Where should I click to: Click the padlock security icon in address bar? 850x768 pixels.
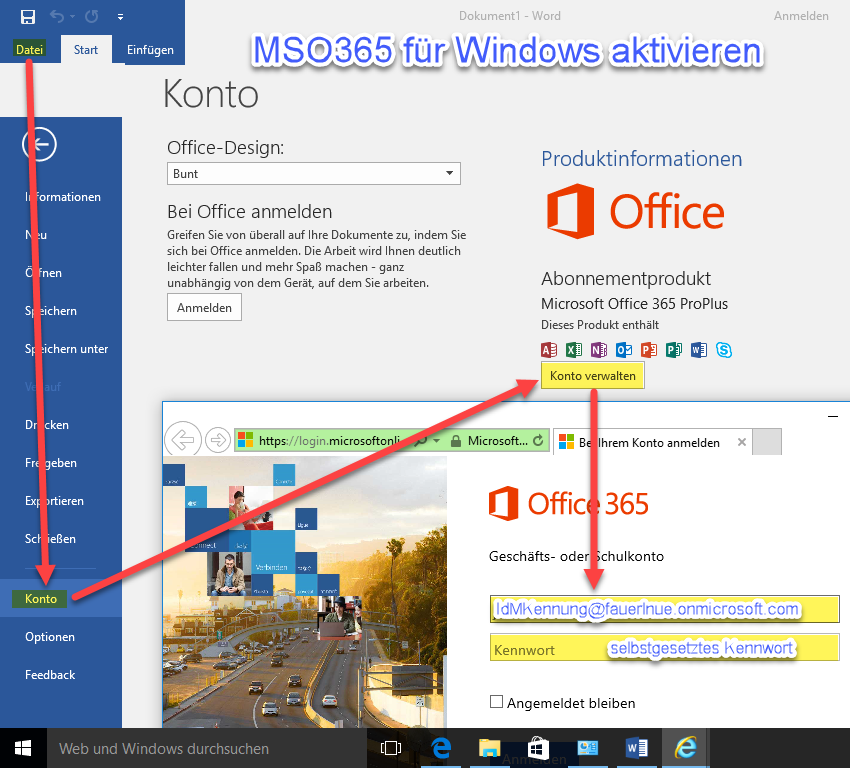tap(456, 441)
